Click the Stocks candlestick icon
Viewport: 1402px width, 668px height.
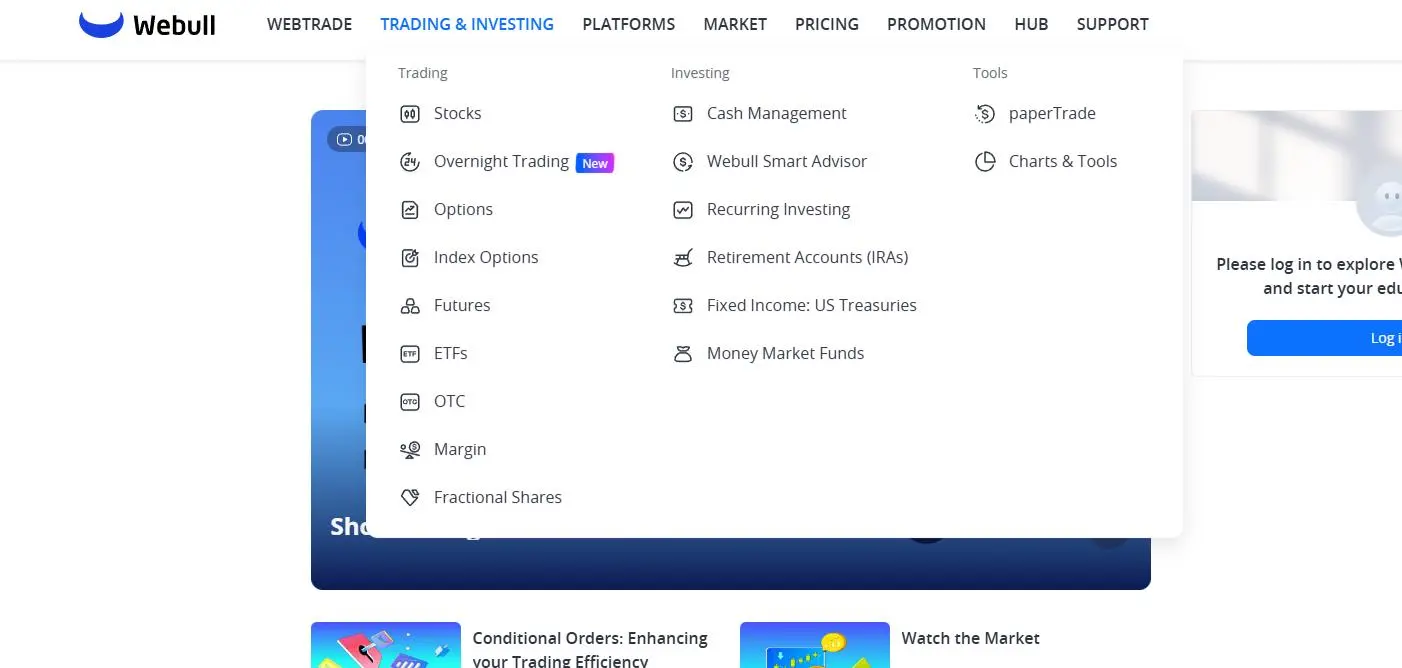pos(410,114)
